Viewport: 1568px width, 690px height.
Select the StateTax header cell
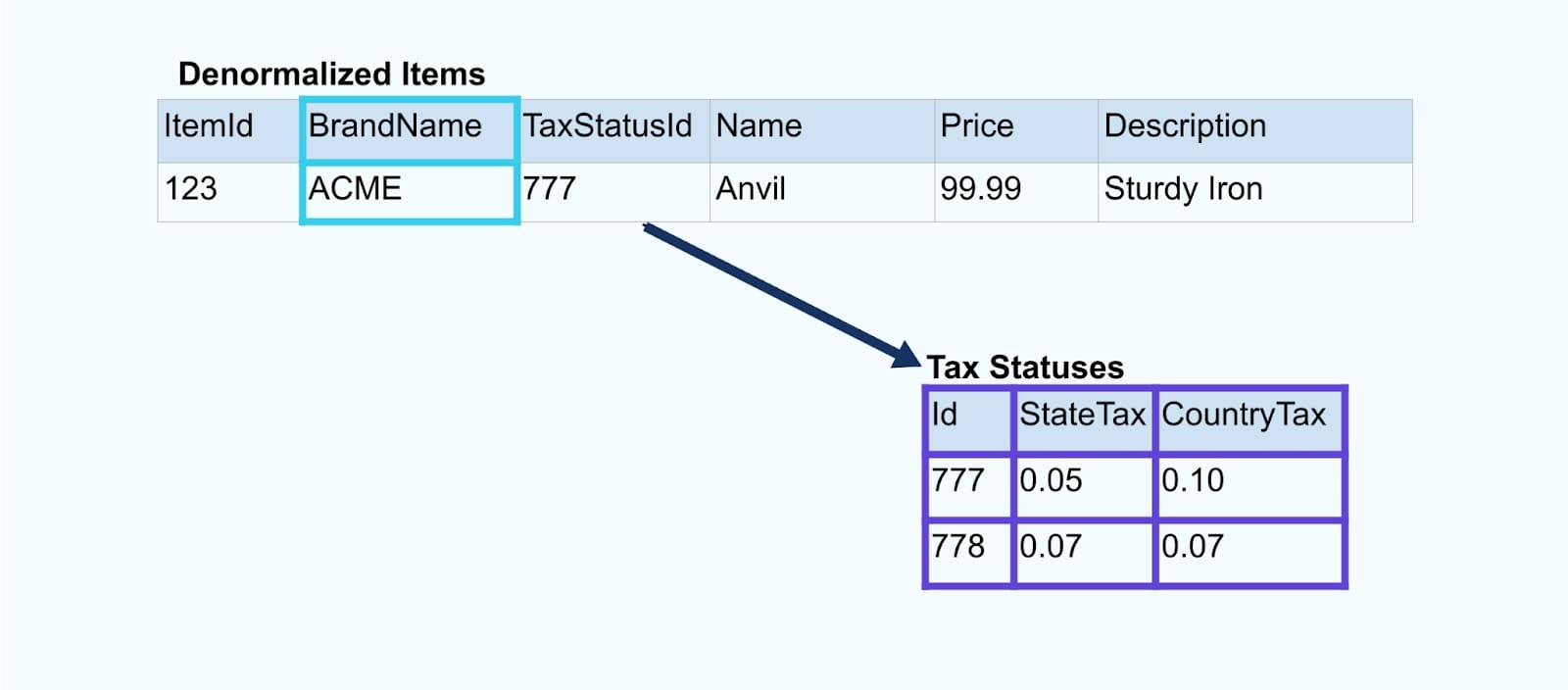(x=1084, y=419)
